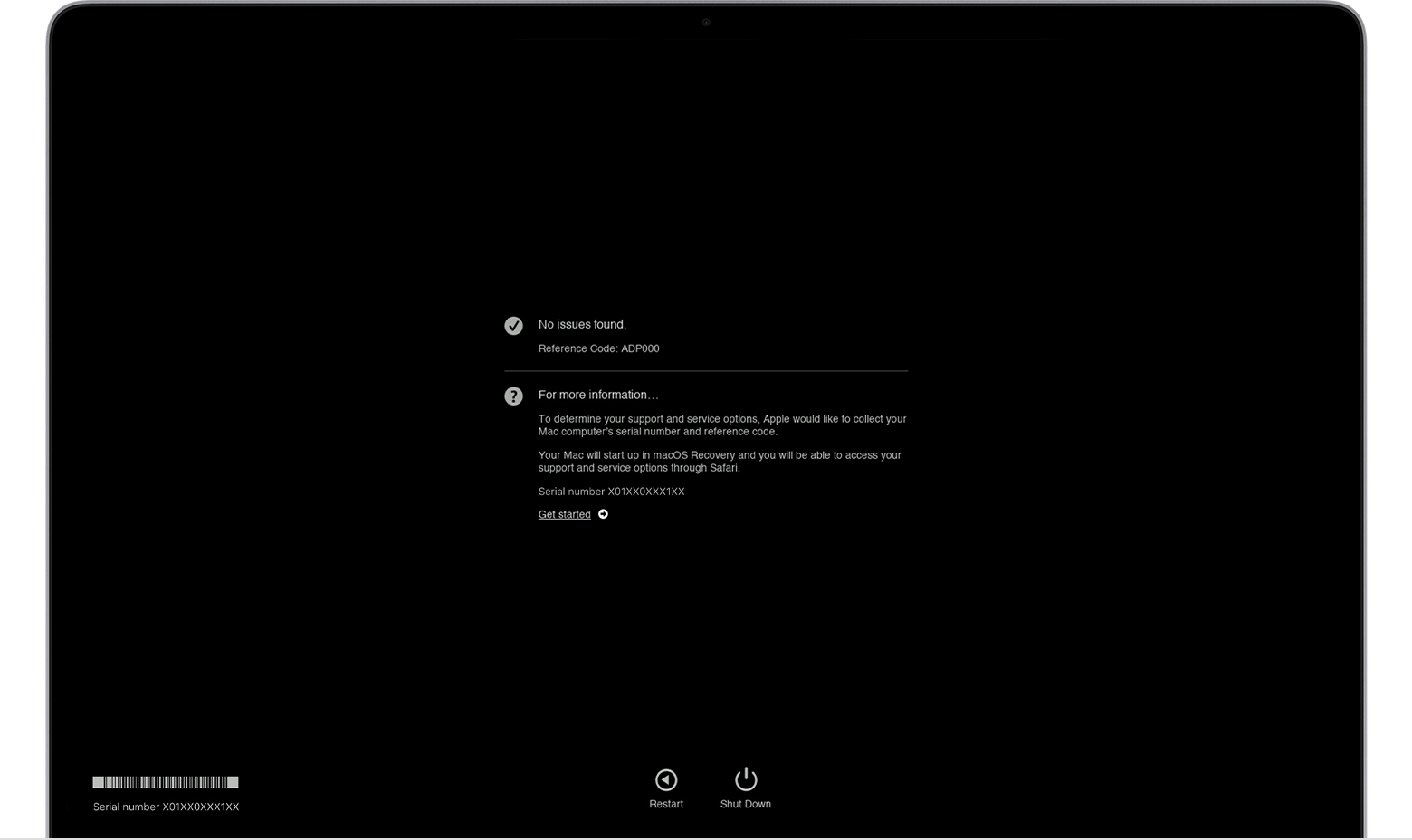The image size is (1412, 840).
Task: Click the question mark icon for more information
Action: coord(513,396)
